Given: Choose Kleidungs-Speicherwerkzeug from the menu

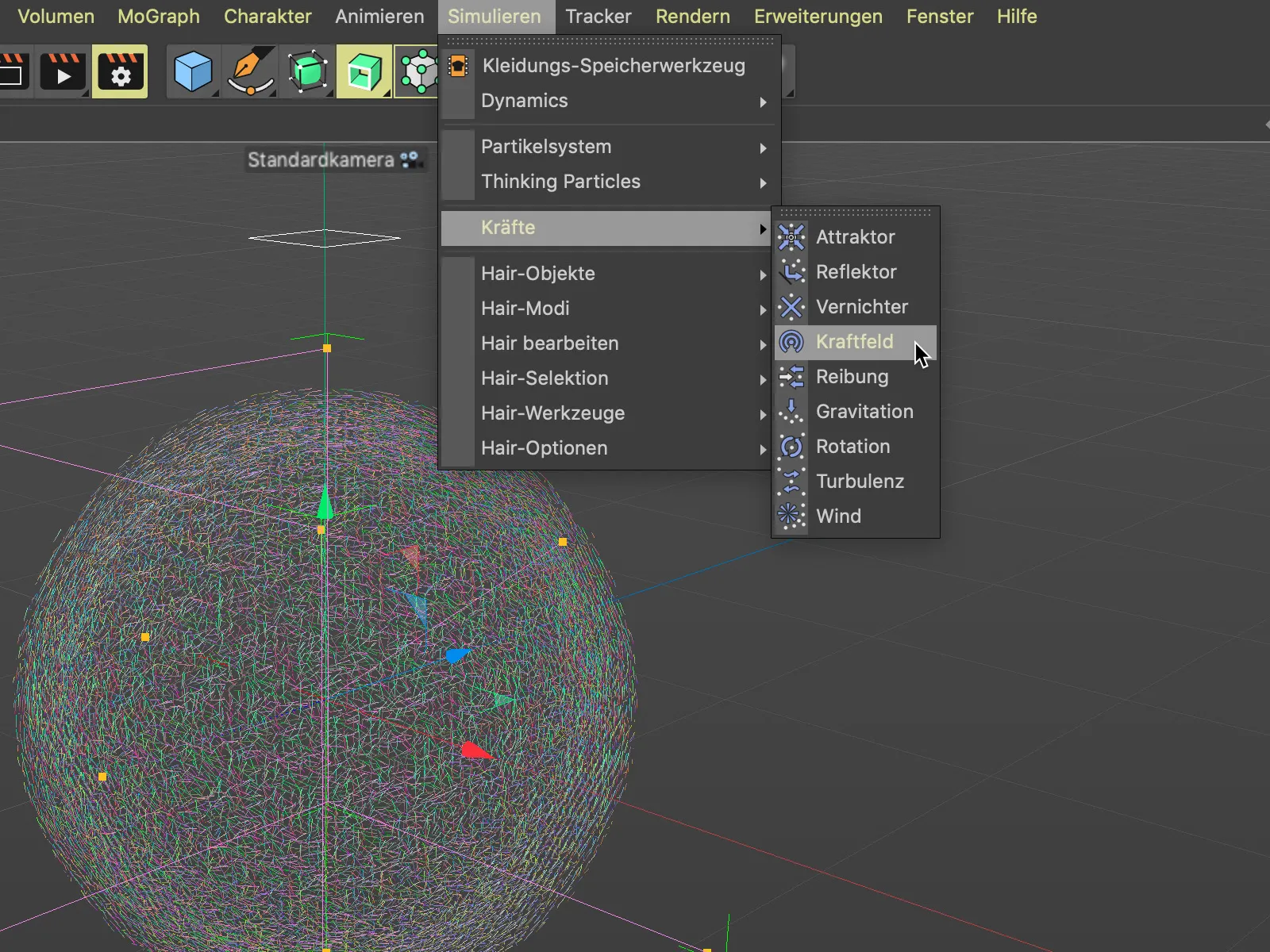Looking at the screenshot, I should 610,66.
